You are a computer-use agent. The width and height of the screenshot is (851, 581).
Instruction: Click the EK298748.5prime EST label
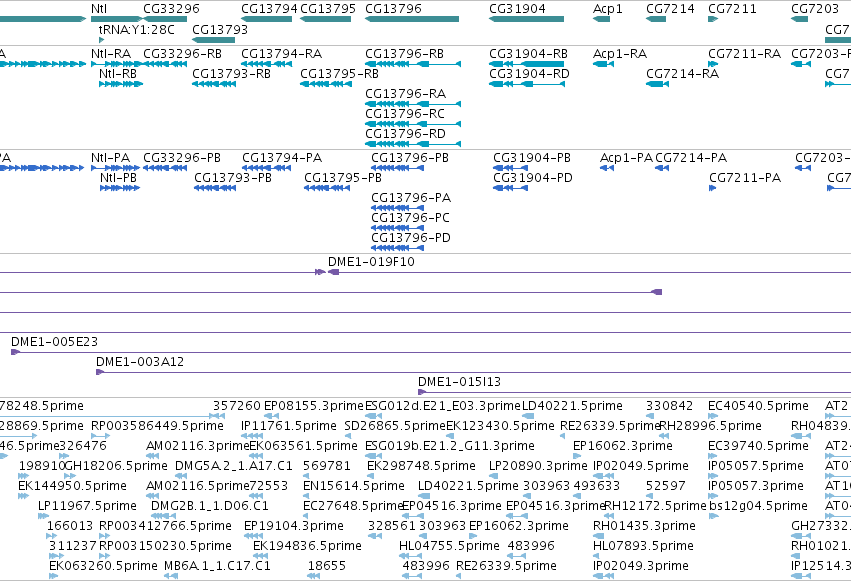pyautogui.click(x=421, y=466)
